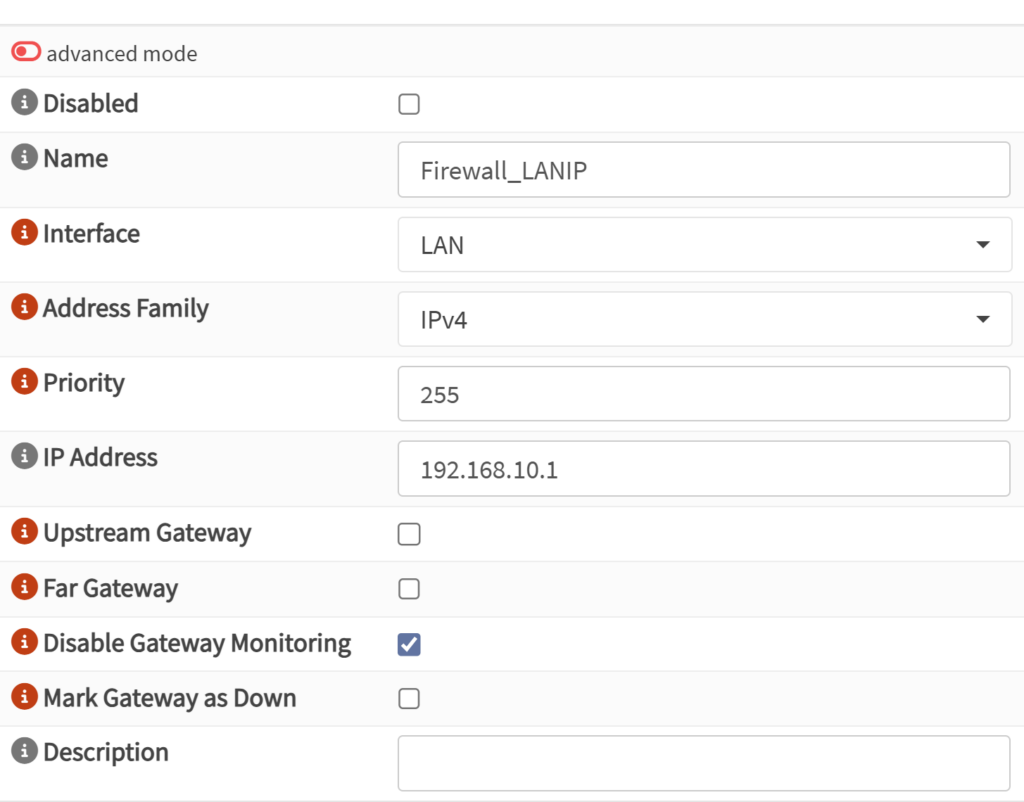Show help for Mark Gateway as Down

click(24, 697)
